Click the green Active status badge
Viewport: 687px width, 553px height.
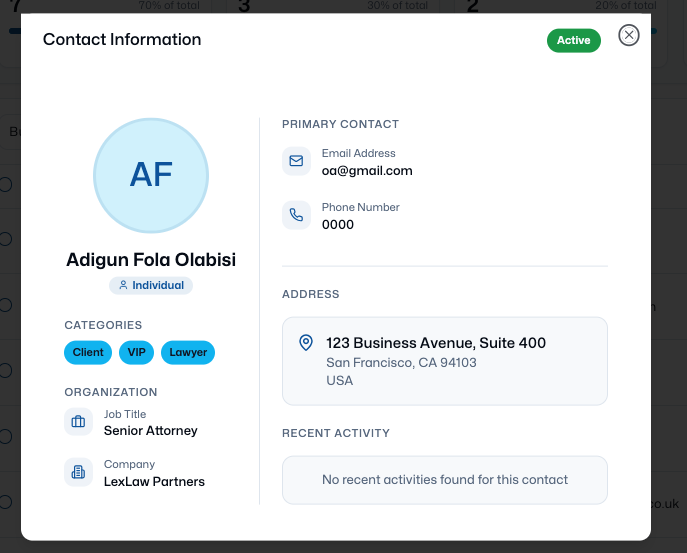point(573,41)
